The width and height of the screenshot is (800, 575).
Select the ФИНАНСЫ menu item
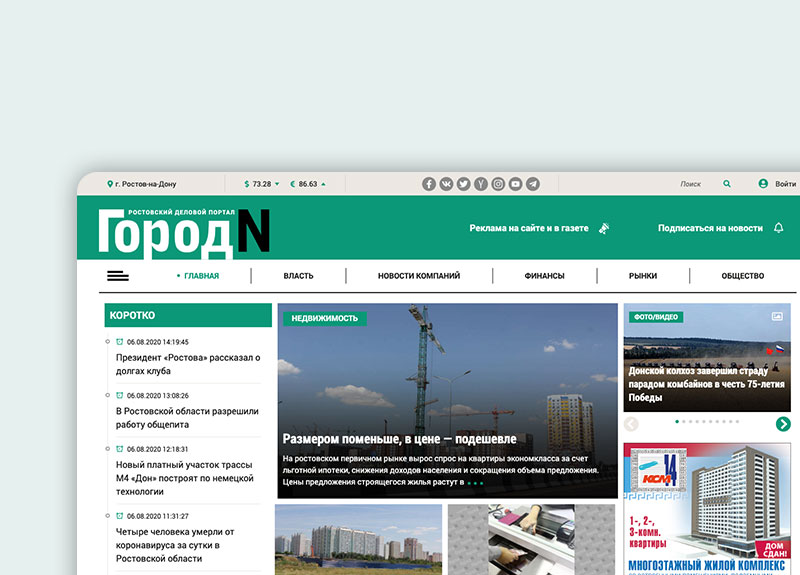pos(544,276)
